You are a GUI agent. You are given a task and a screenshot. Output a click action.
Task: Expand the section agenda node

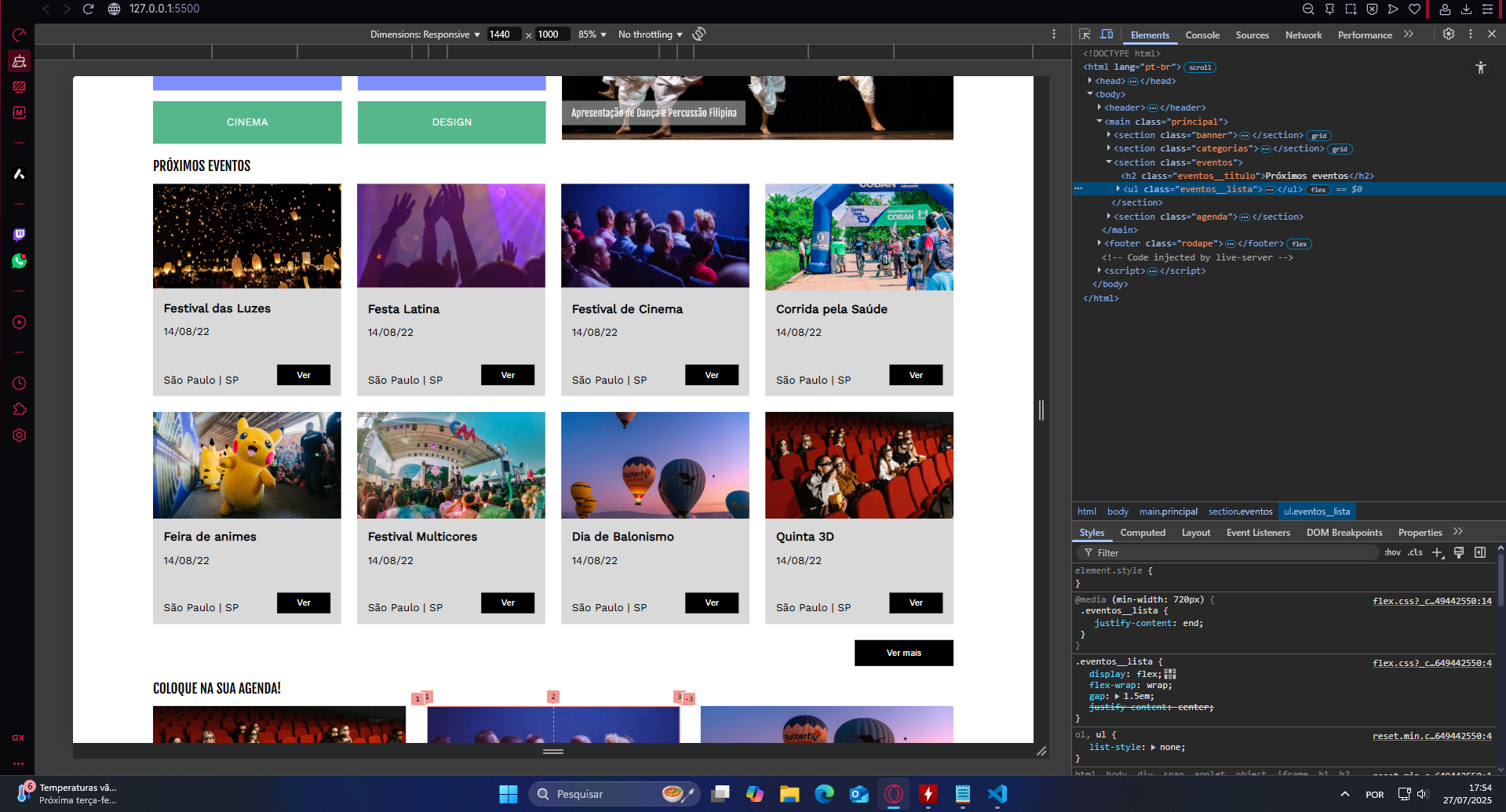click(x=1109, y=217)
